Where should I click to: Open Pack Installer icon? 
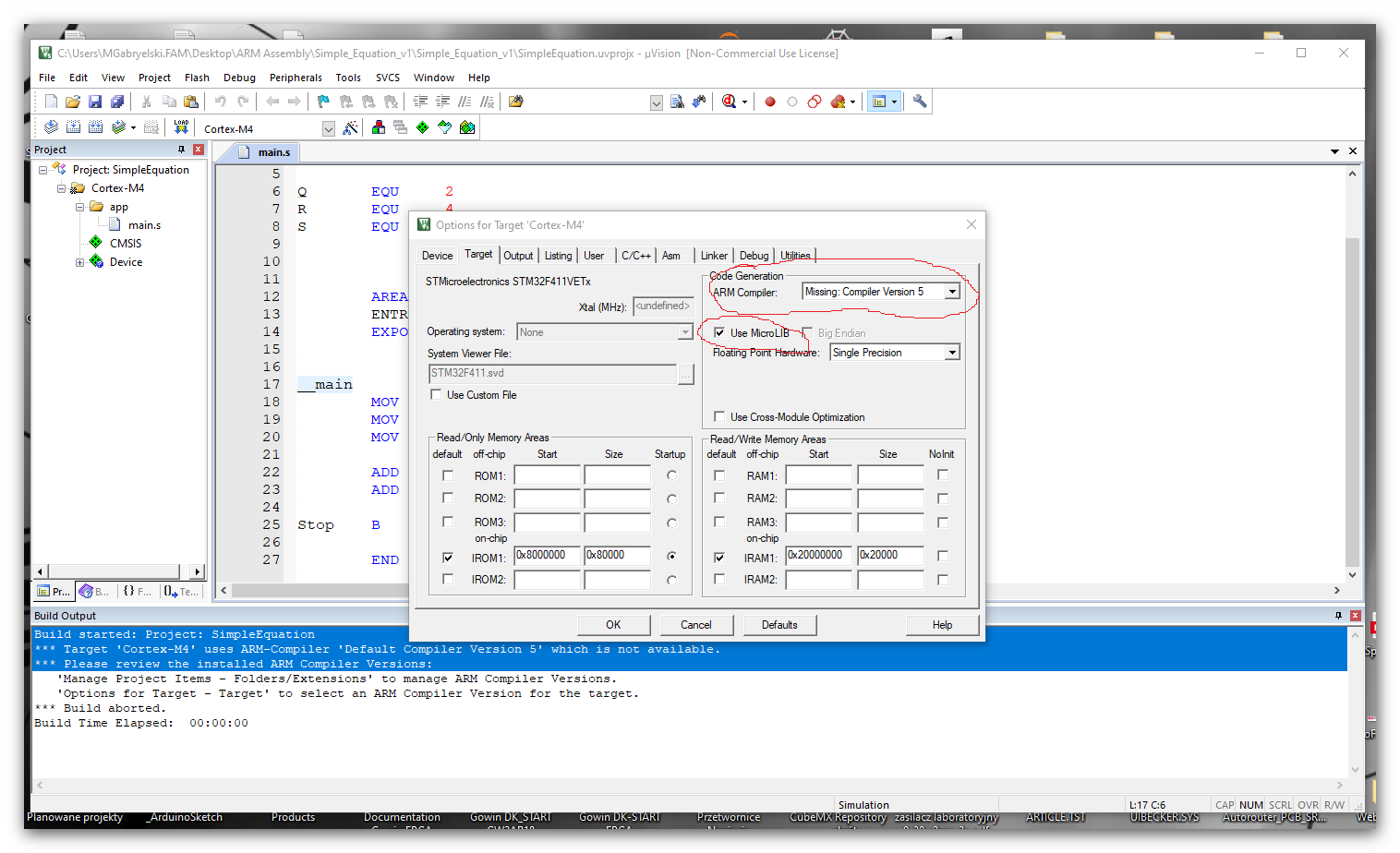(467, 127)
